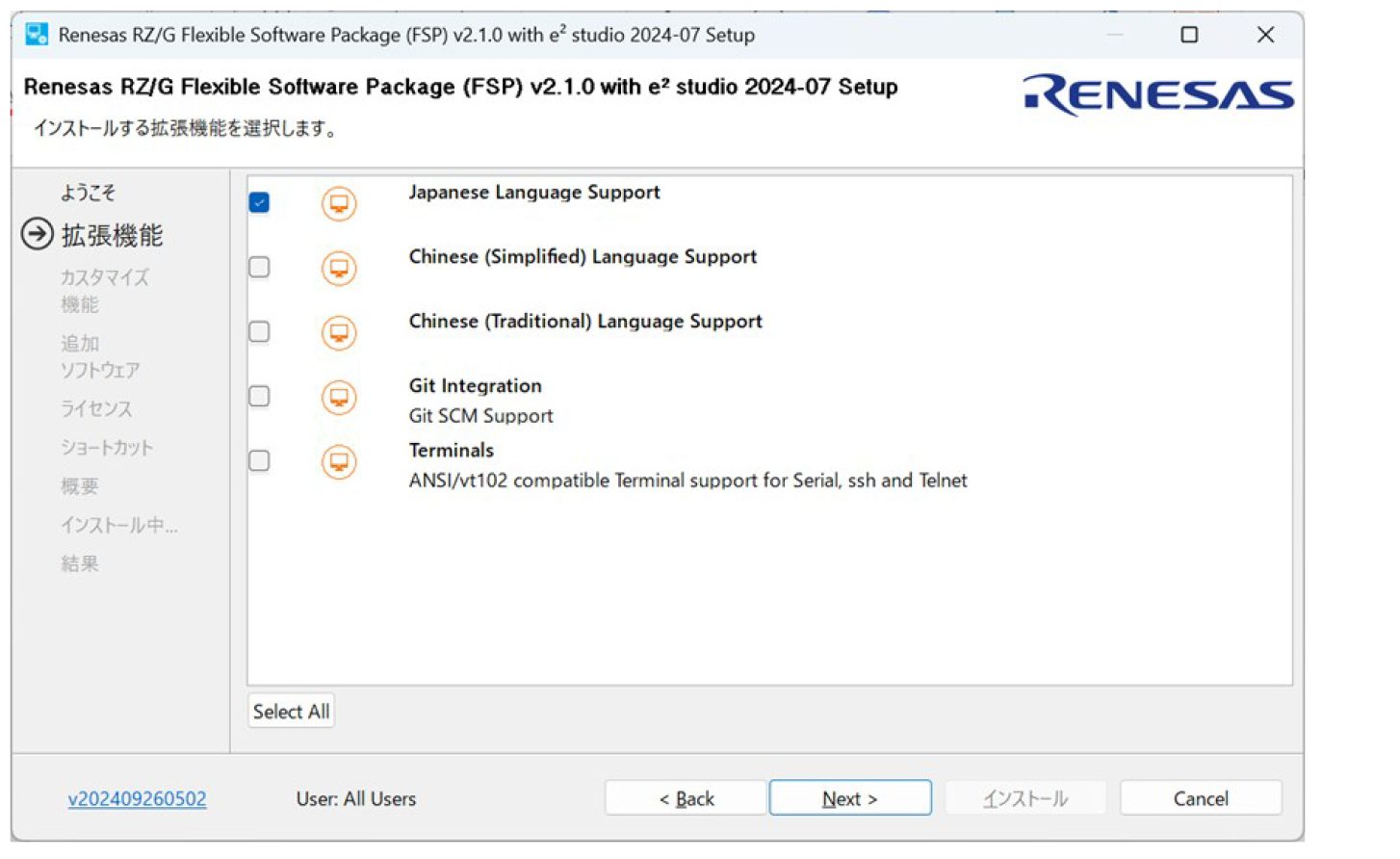Enable Chinese (Simplified) Language Support checkbox

(x=259, y=267)
